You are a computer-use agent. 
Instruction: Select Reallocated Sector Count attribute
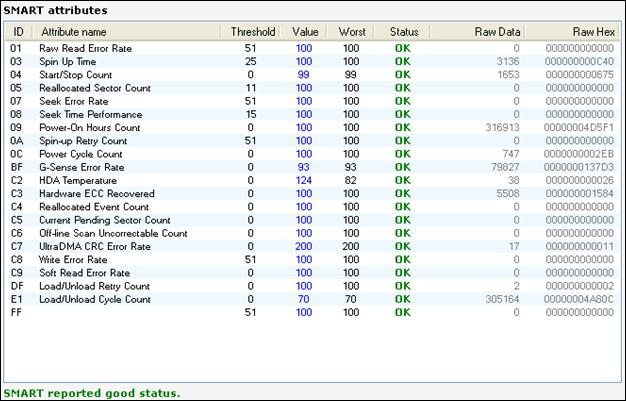95,88
